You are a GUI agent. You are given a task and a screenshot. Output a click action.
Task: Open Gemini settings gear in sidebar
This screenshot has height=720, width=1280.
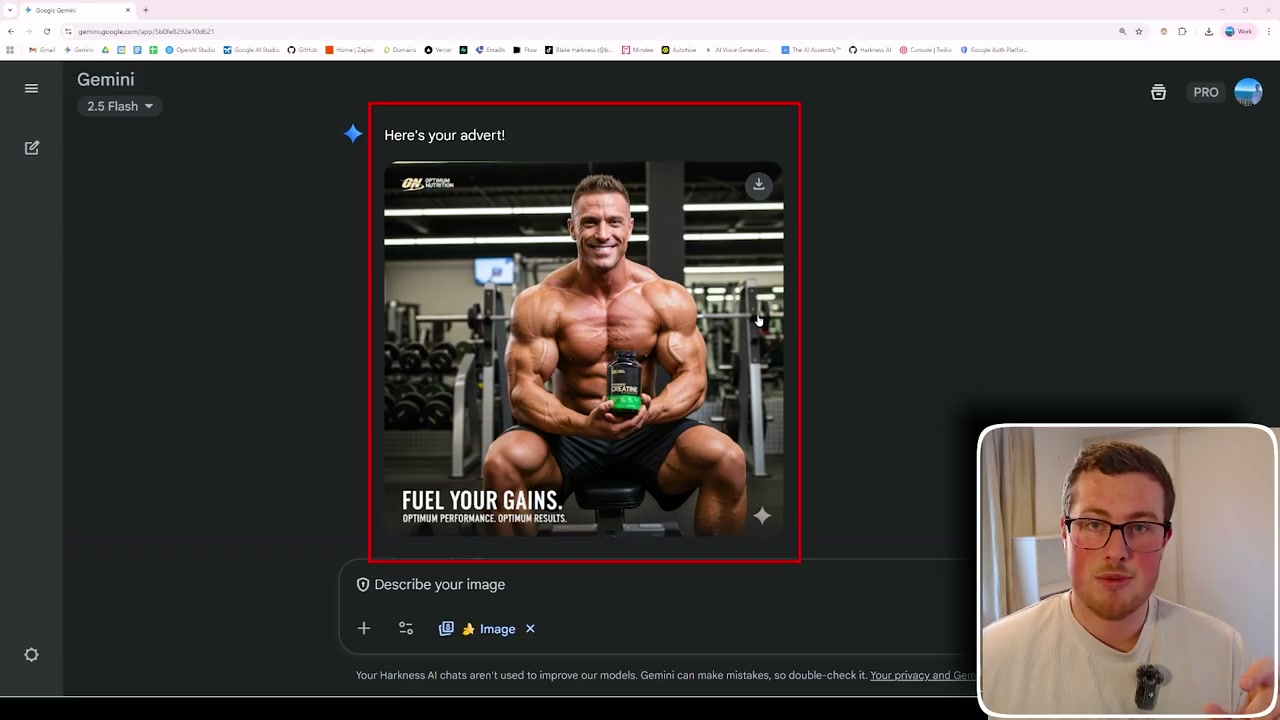point(31,655)
